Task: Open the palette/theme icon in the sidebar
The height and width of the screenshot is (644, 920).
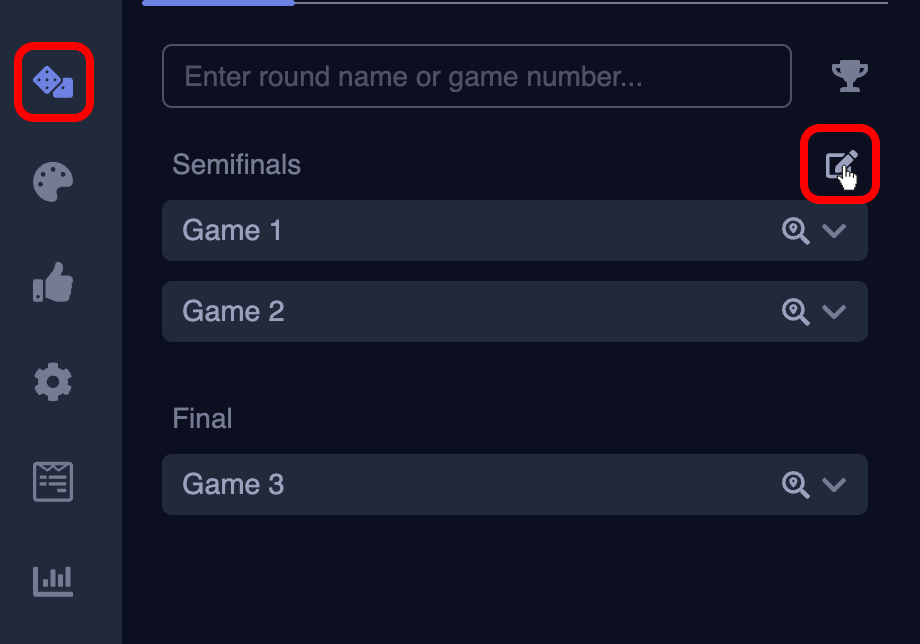Action: coord(52,182)
